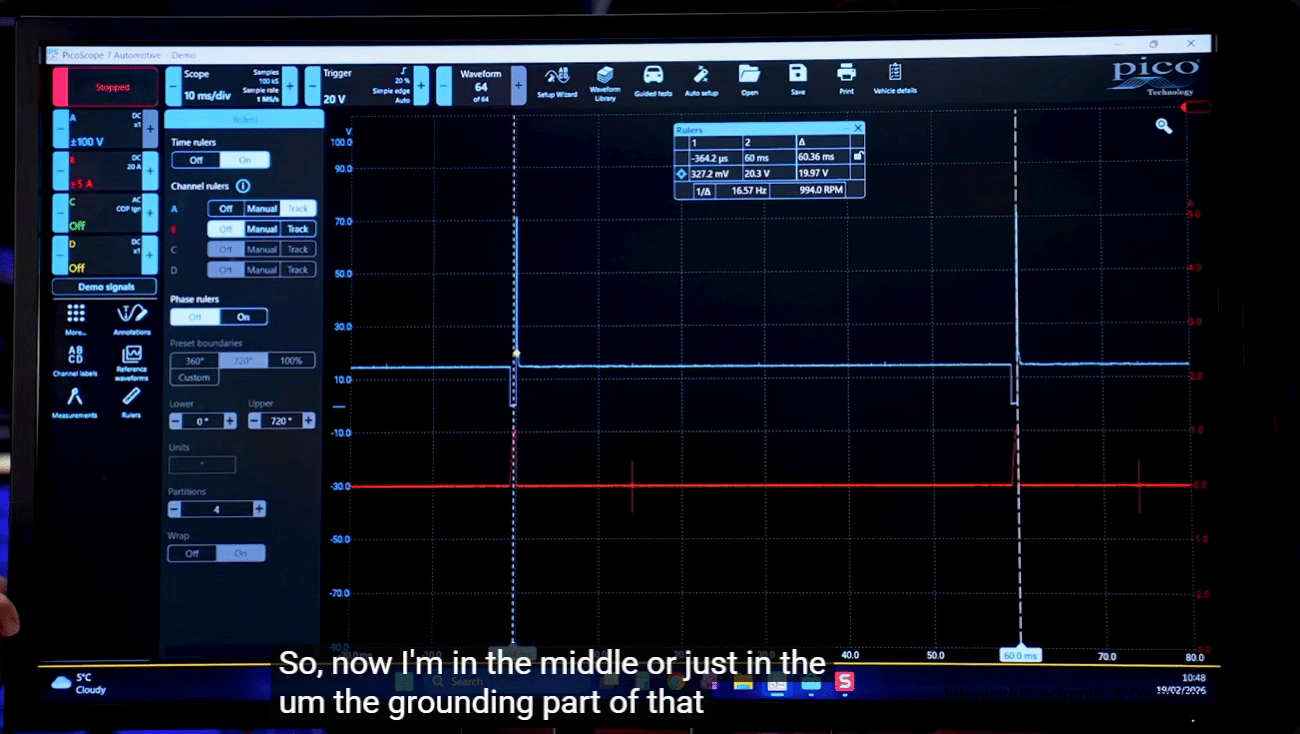Turn Phase rulers Off
Screen dimensions: 1300x734
195,317
